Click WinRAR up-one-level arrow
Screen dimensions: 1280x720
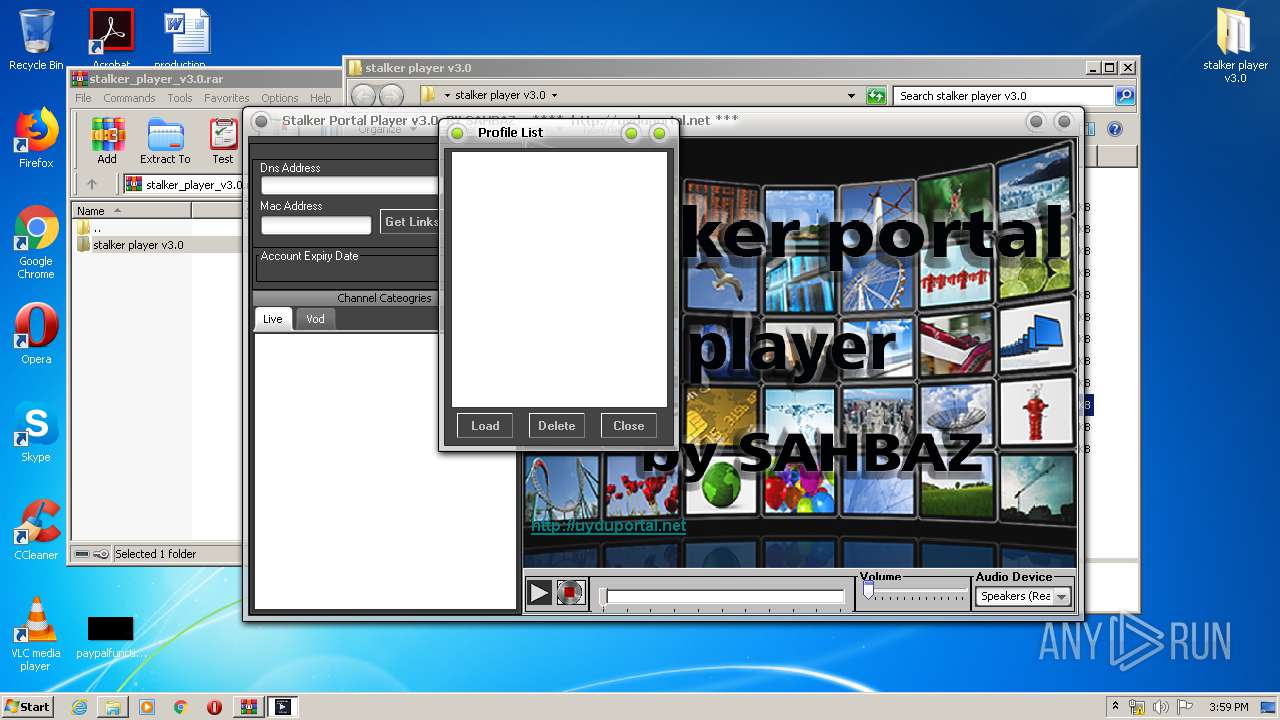[92, 184]
